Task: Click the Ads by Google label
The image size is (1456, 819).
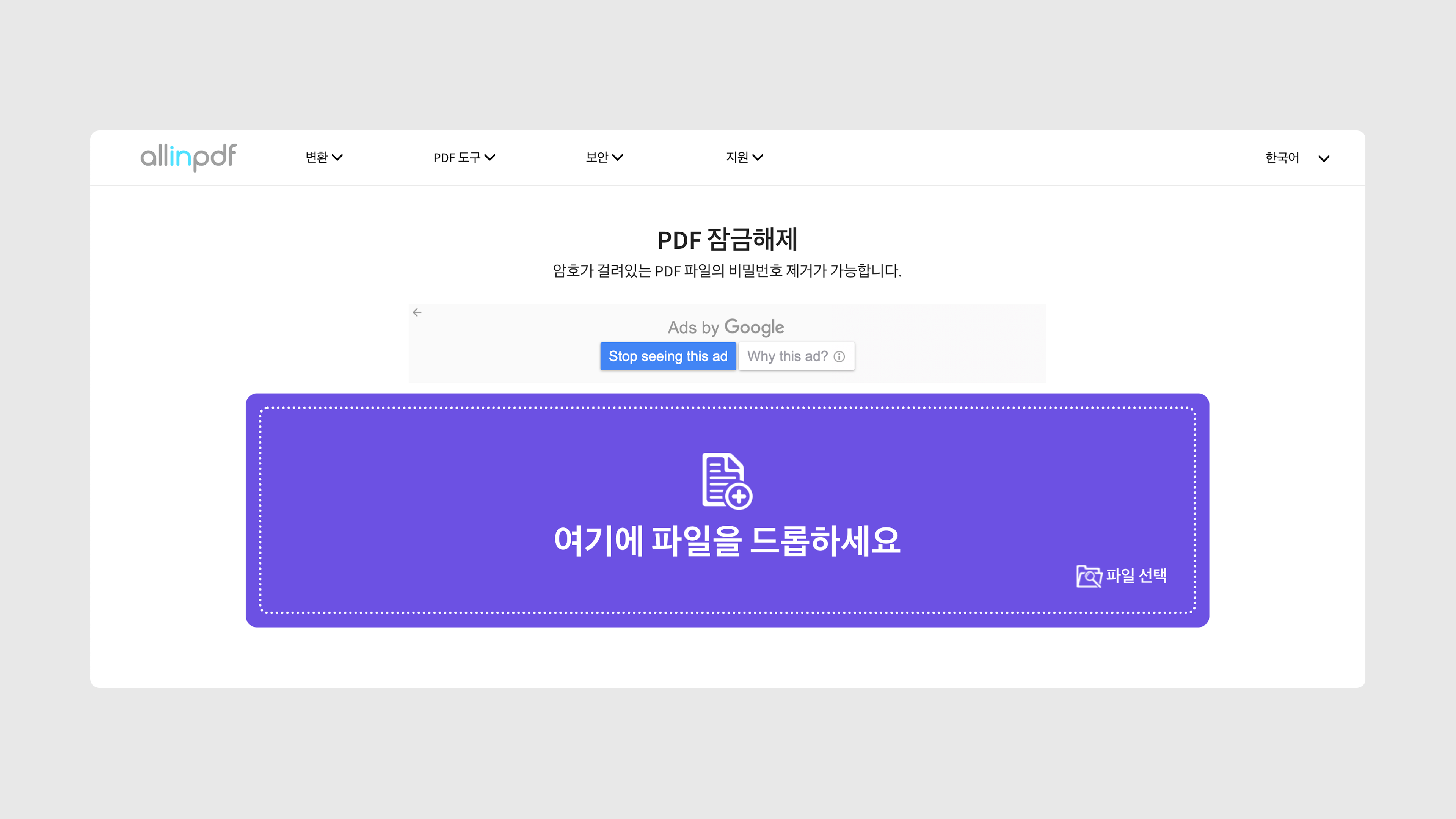Action: click(726, 327)
